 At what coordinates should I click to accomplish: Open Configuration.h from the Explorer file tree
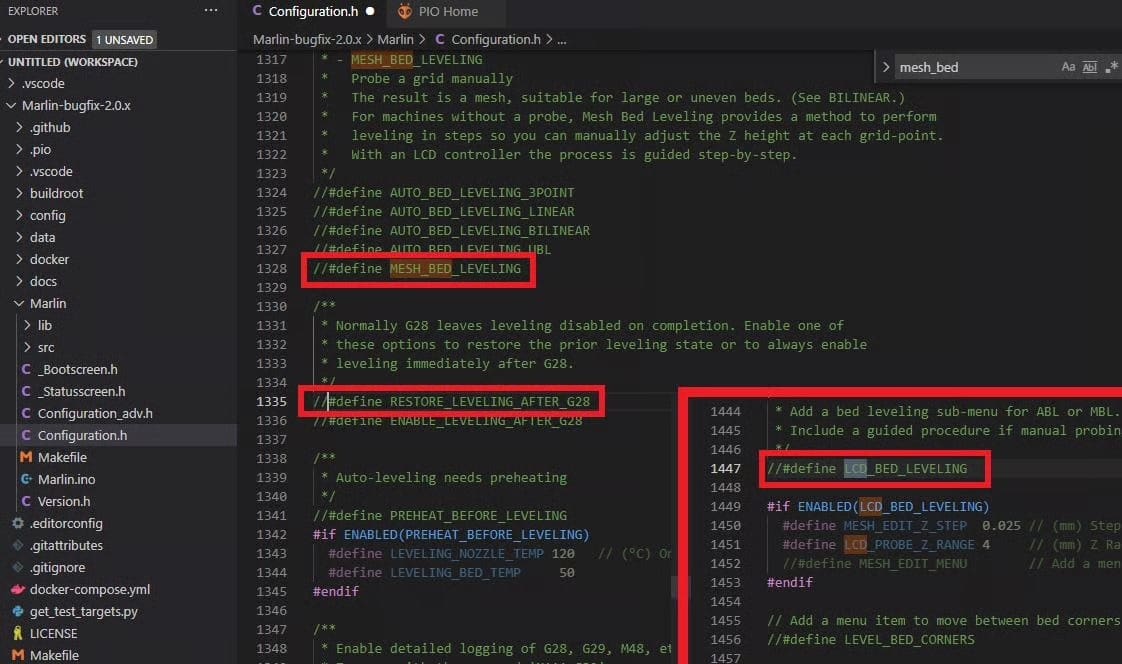(82, 435)
